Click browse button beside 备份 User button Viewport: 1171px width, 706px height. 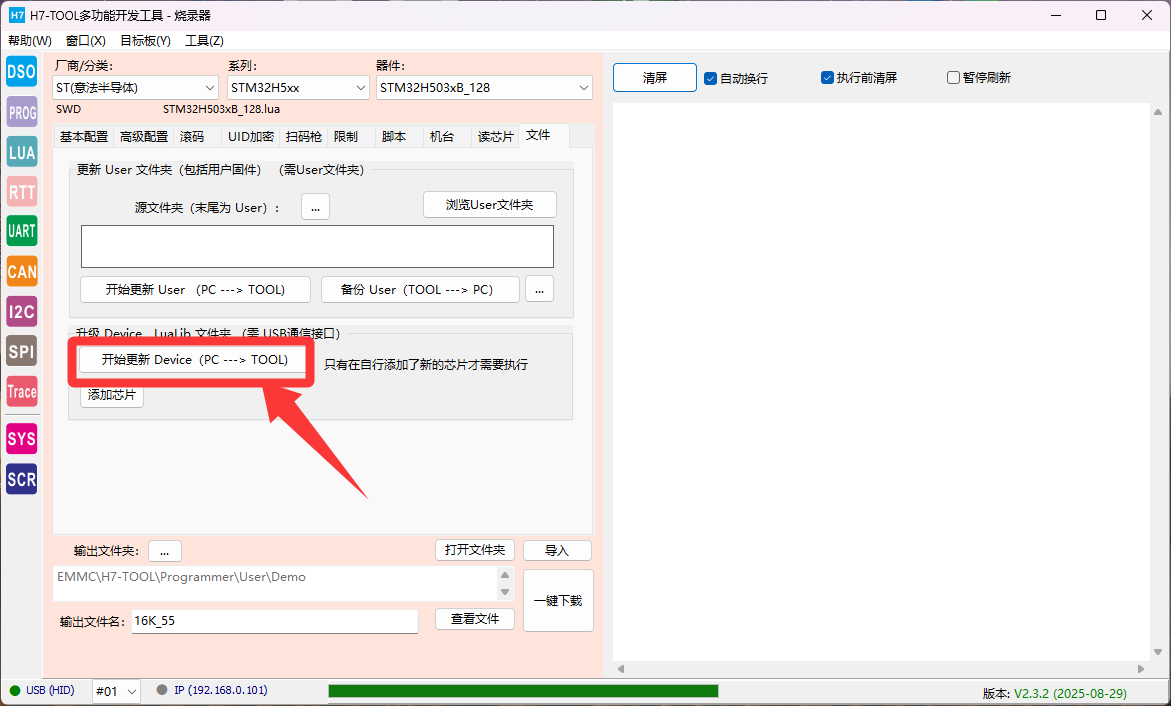[x=539, y=290]
